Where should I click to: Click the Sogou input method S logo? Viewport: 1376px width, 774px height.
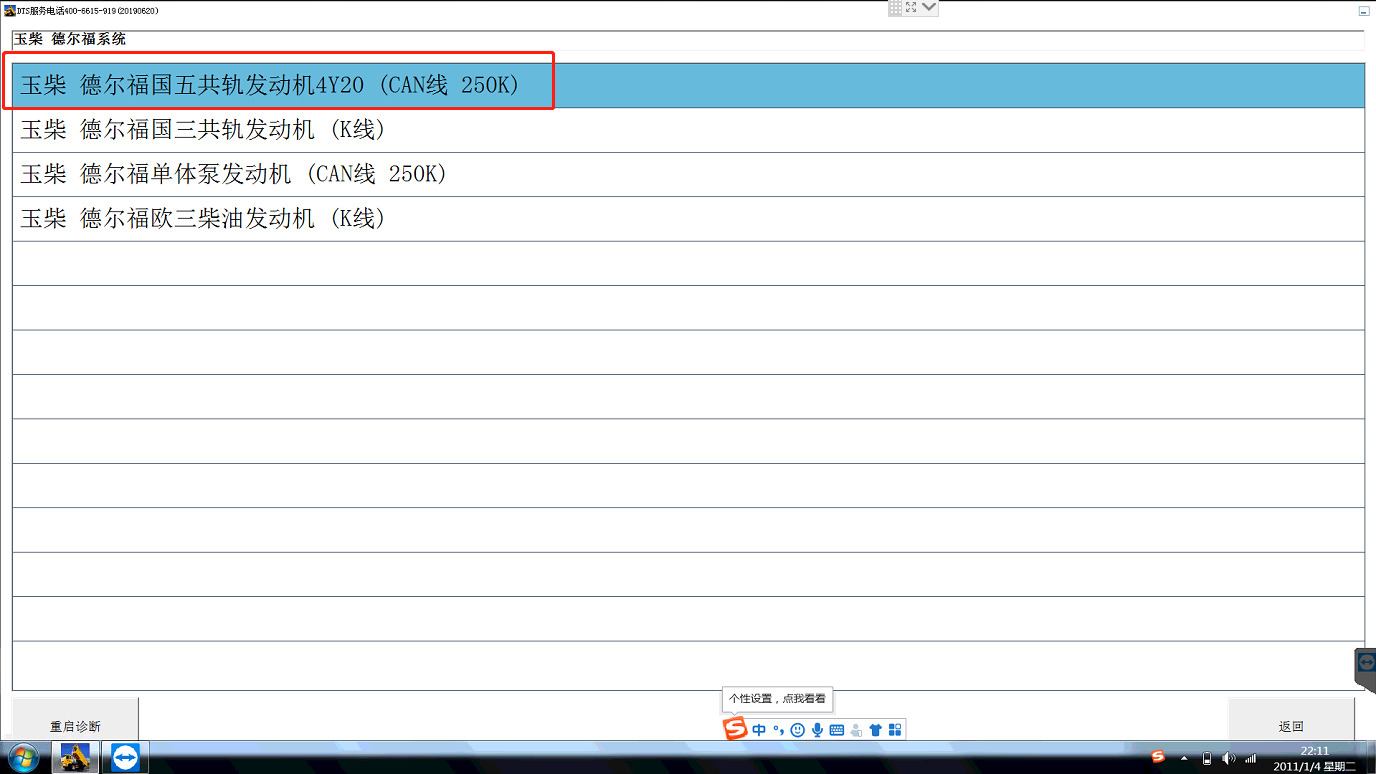pyautogui.click(x=735, y=729)
